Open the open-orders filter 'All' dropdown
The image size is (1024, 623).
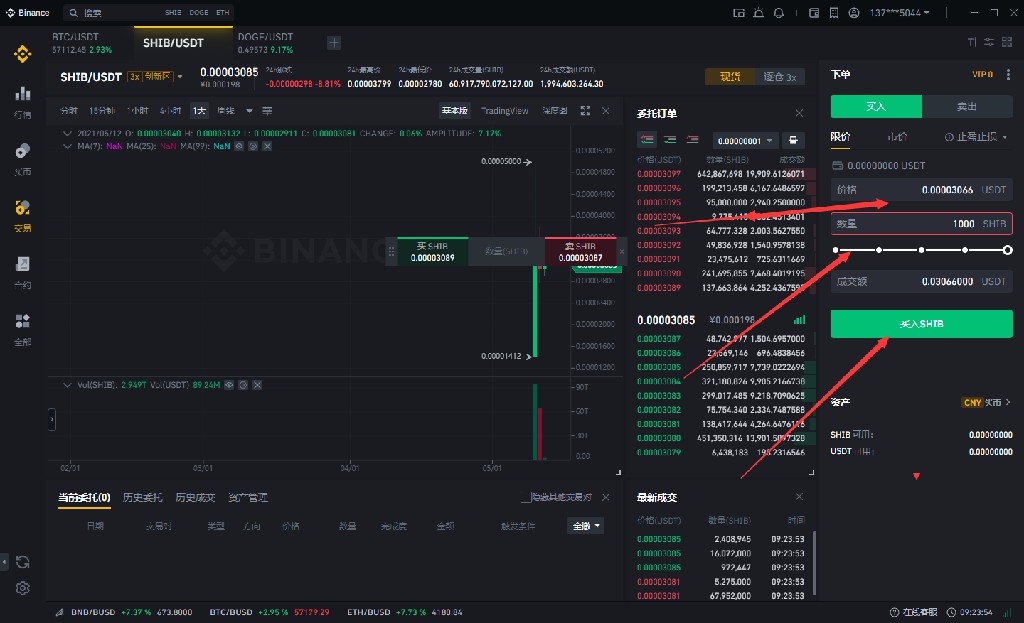[x=585, y=526]
